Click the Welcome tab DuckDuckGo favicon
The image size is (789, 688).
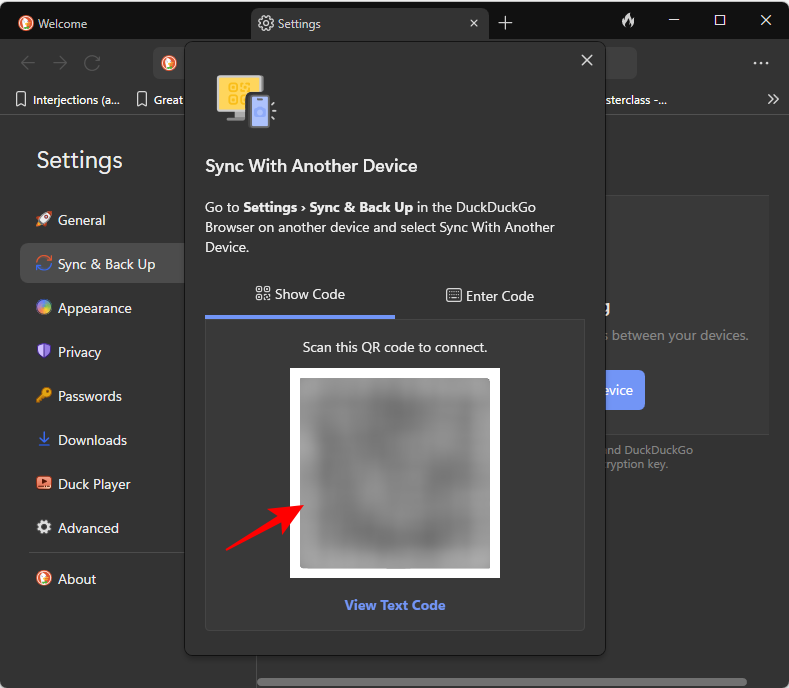tap(26, 23)
